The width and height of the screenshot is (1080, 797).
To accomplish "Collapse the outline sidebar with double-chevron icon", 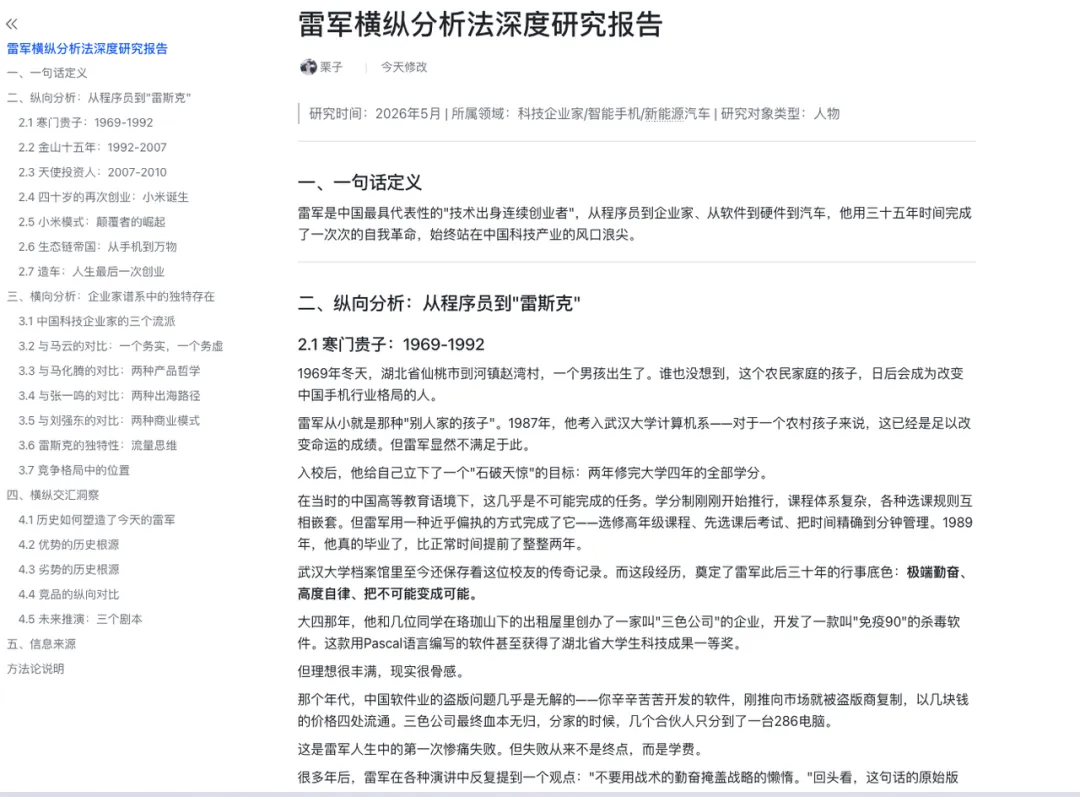I will [12, 24].
